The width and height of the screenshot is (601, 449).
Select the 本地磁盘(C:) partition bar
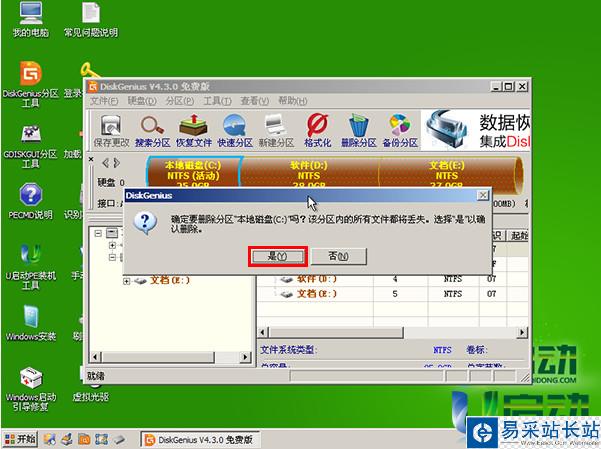(193, 173)
